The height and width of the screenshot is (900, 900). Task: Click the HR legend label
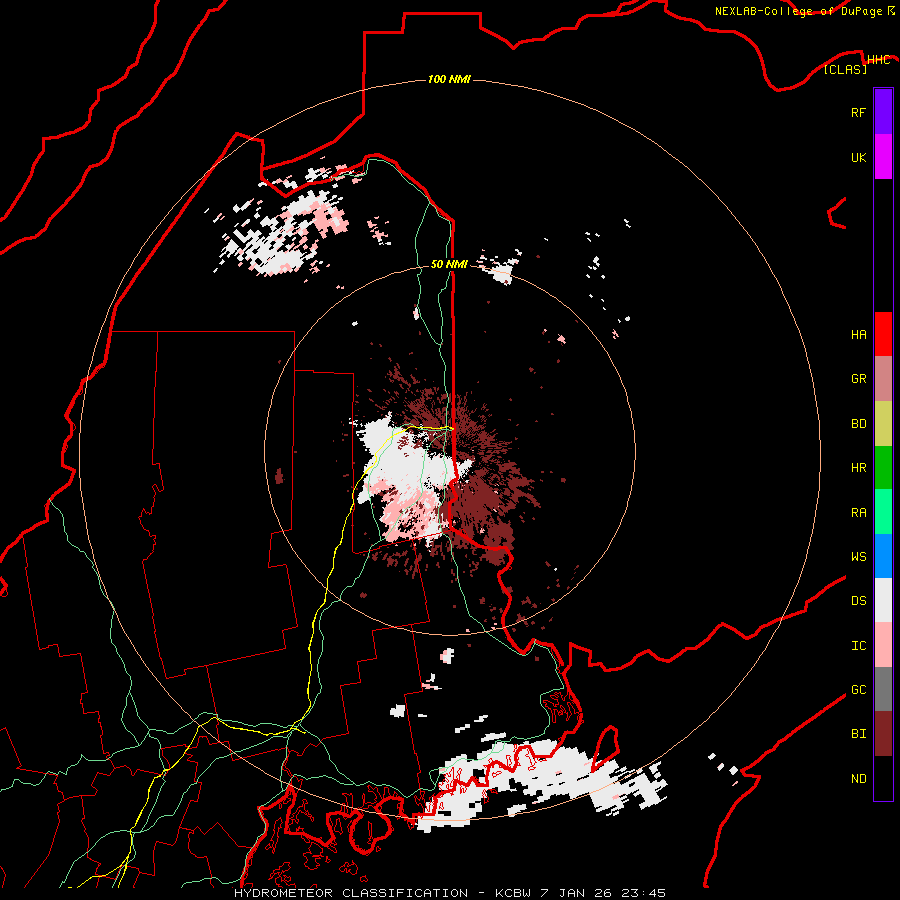click(858, 468)
